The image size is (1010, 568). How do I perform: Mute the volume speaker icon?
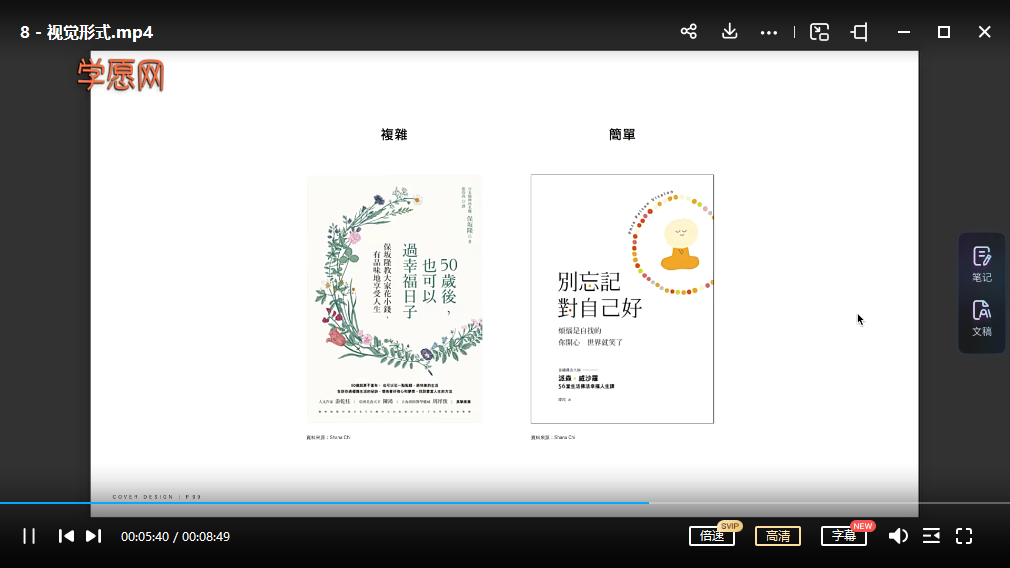898,536
